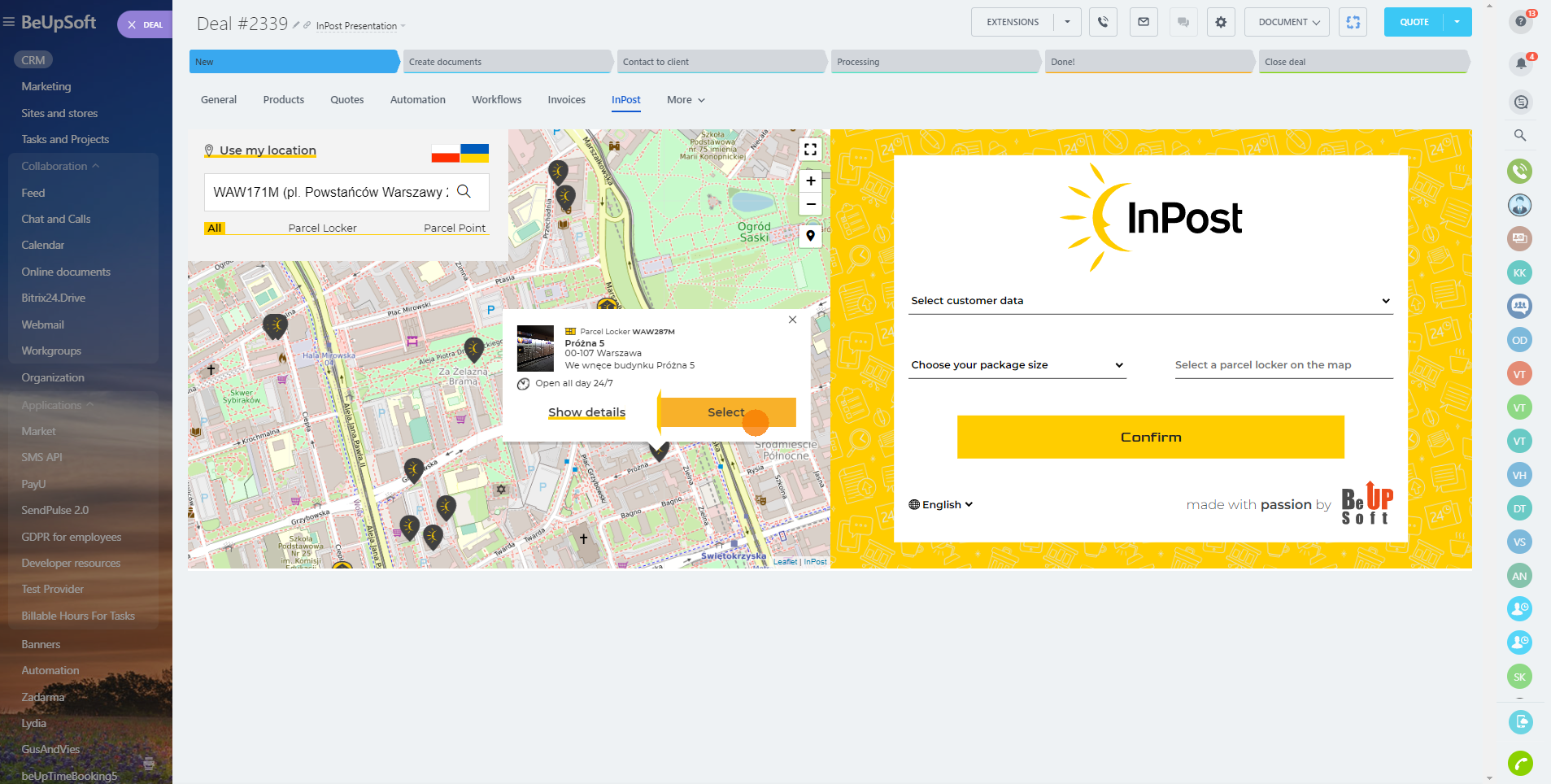Filter map by Parcel Locker

[x=322, y=228]
